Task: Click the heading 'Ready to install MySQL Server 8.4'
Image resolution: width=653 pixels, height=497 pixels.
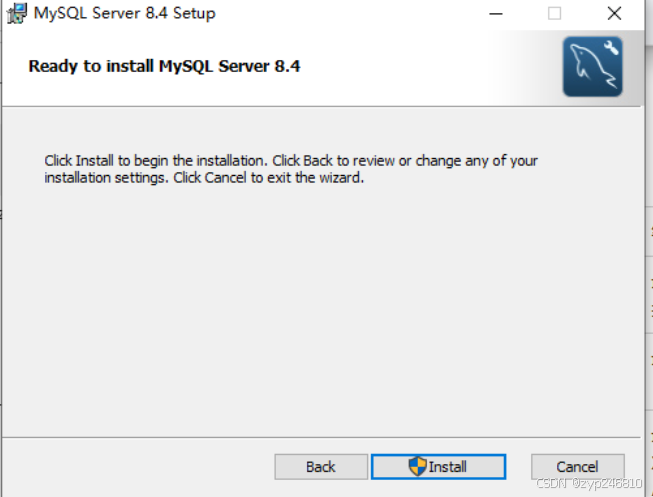Action: click(164, 66)
